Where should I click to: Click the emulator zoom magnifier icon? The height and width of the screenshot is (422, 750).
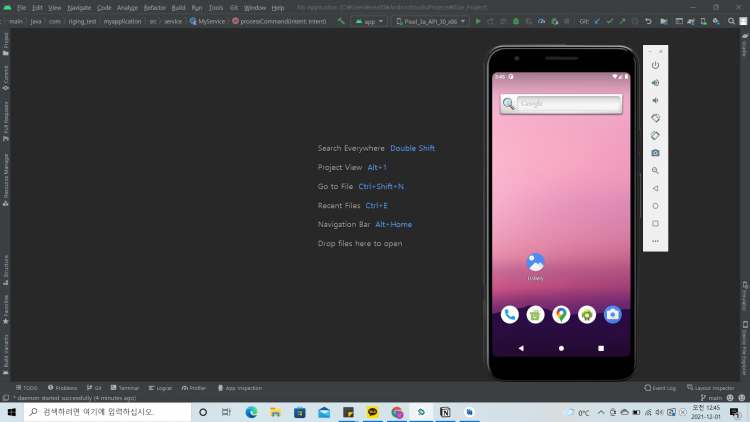[655, 171]
